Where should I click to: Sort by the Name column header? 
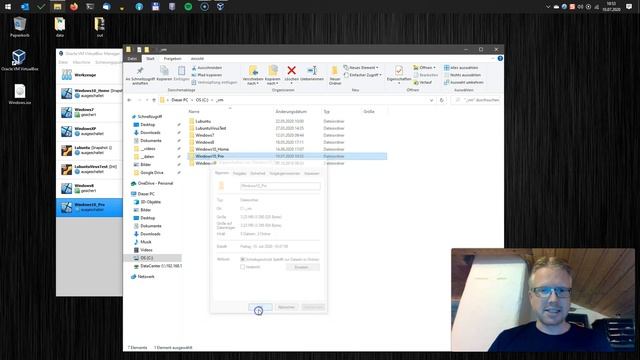(194, 111)
